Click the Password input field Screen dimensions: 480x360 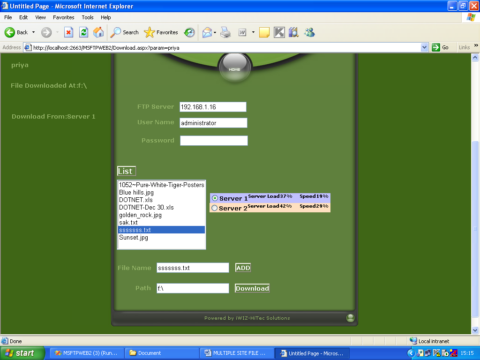click(214, 141)
